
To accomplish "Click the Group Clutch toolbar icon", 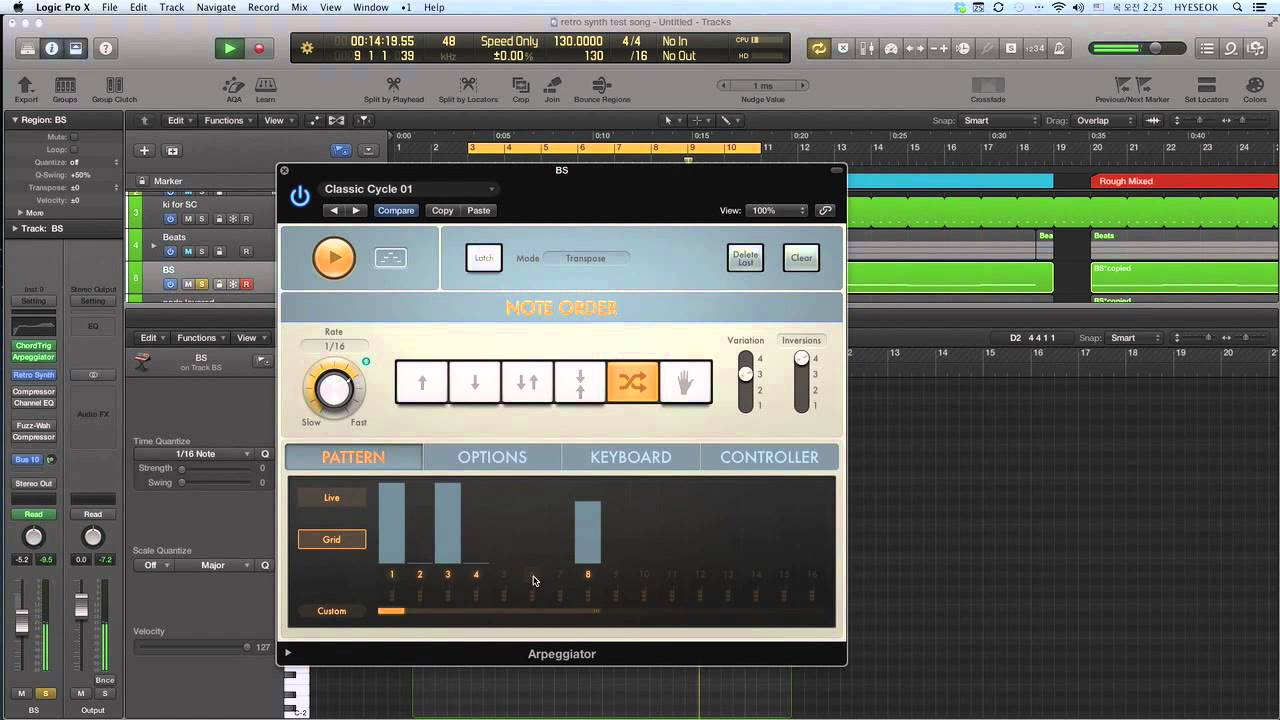I will 114,89.
